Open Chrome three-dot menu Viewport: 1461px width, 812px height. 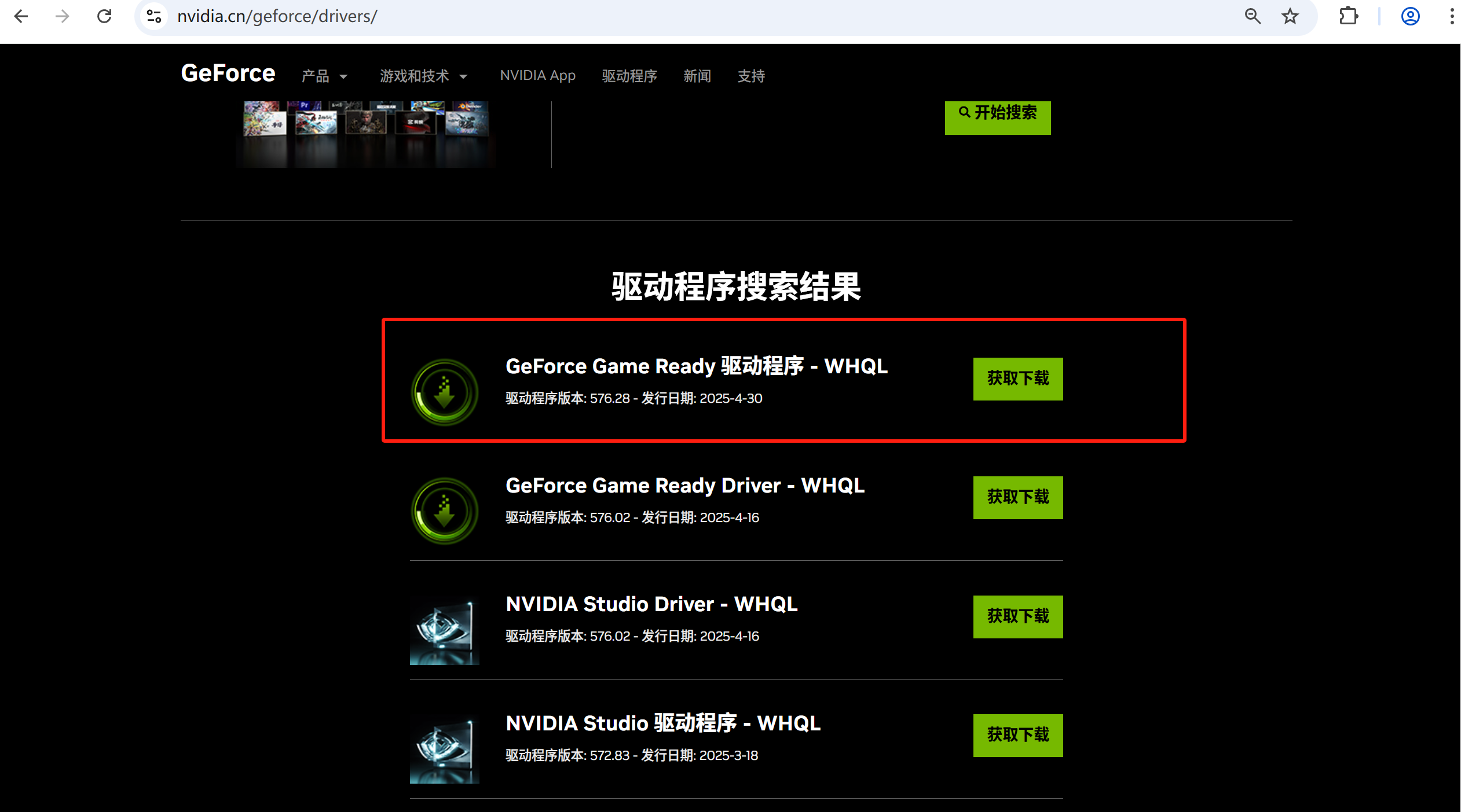tap(1451, 16)
